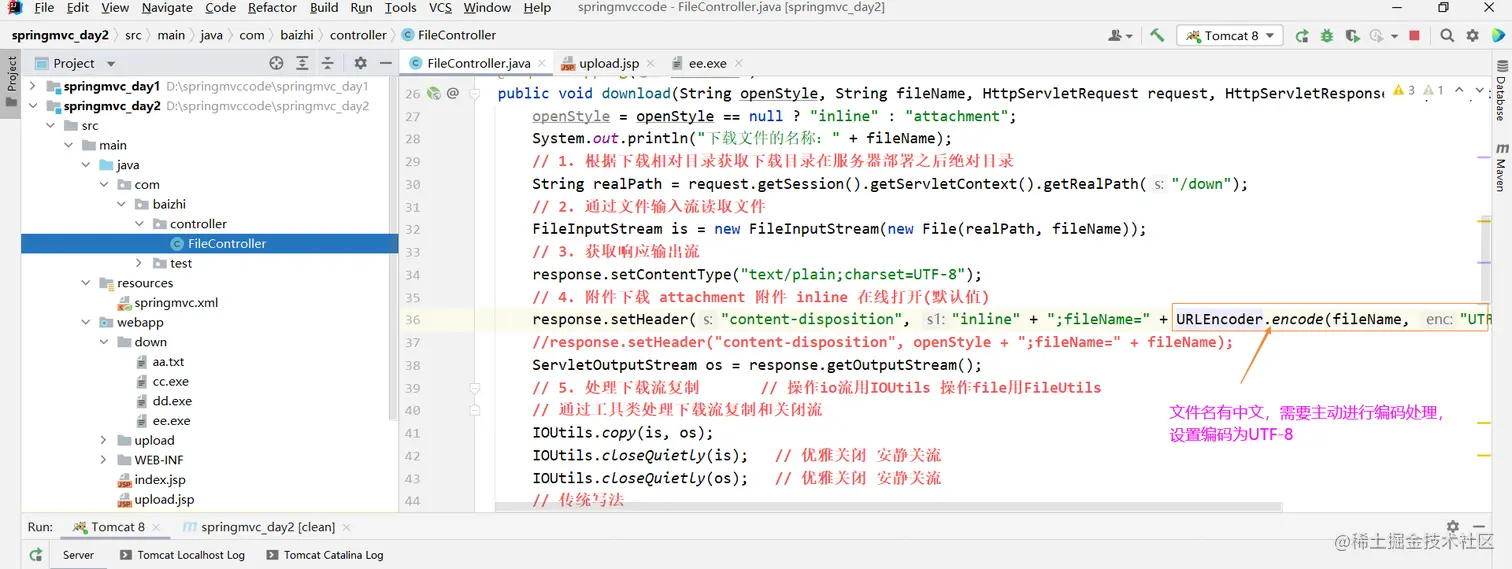The image size is (1512, 569).
Task: Open the Navigate menu
Action: coord(167,8)
